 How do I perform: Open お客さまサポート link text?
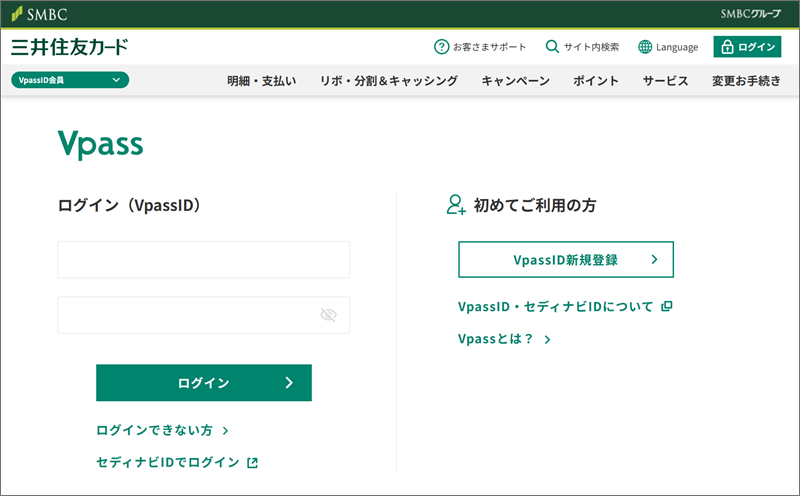(489, 47)
